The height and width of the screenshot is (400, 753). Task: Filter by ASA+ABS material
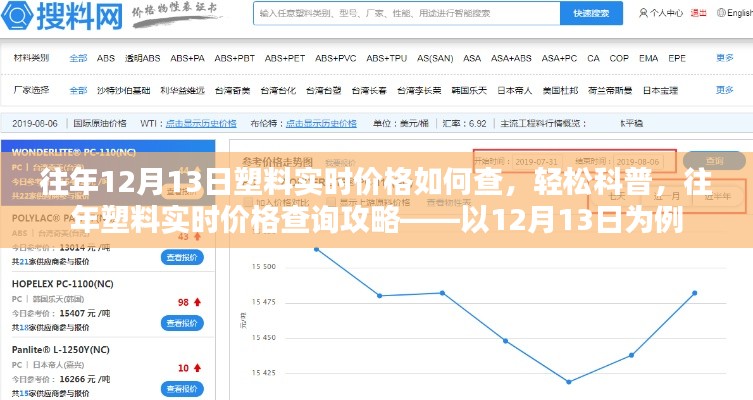click(511, 58)
